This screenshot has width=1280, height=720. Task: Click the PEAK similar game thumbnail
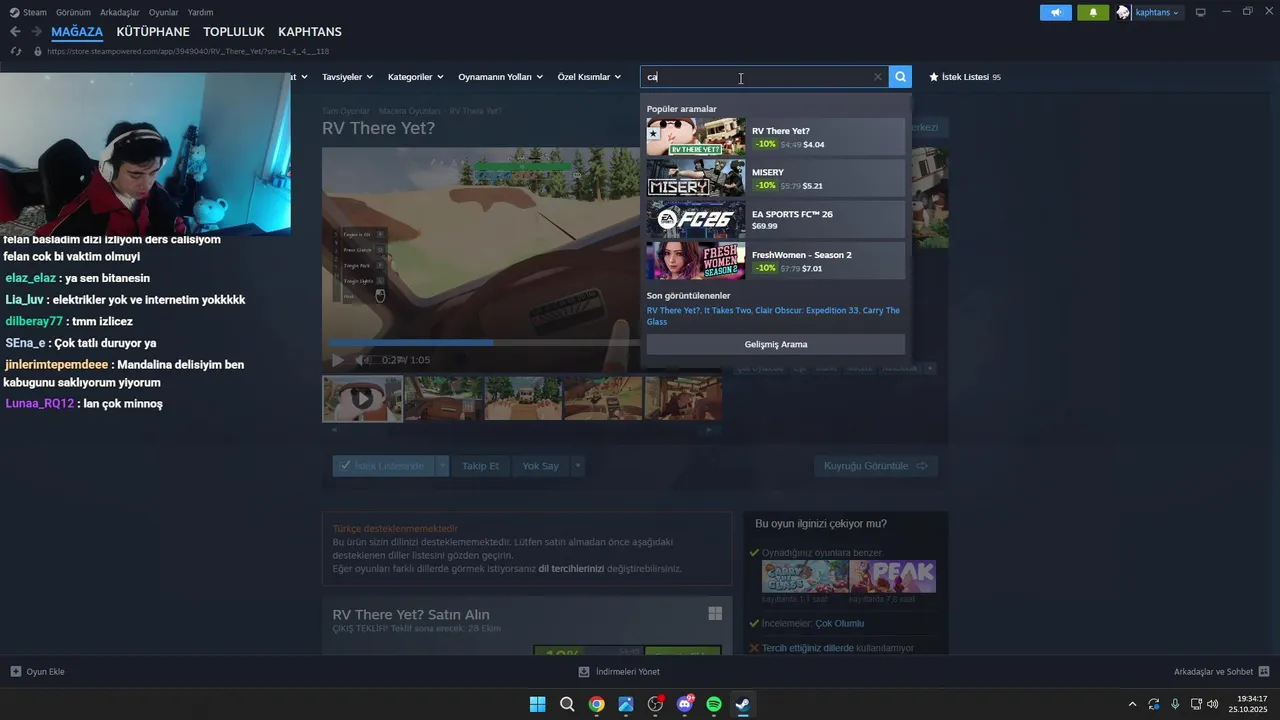[892, 576]
